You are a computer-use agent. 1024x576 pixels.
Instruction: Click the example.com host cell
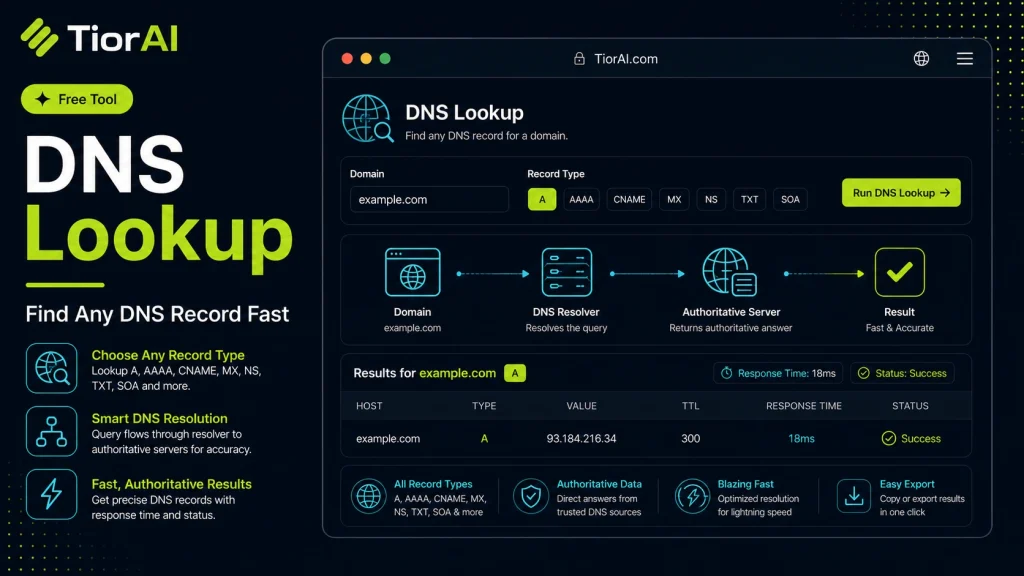(388, 438)
